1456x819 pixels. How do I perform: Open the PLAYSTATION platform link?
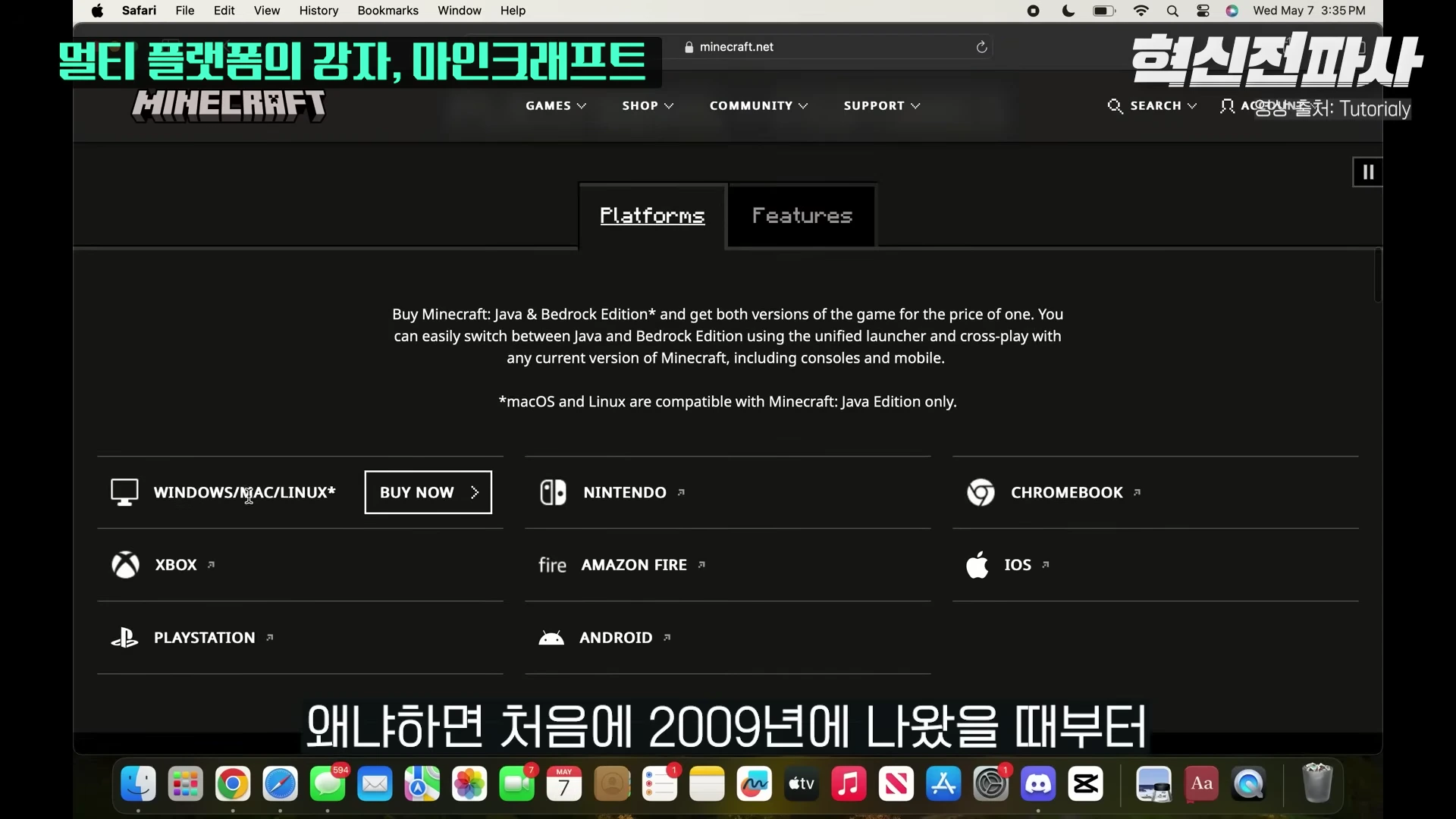coord(213,638)
